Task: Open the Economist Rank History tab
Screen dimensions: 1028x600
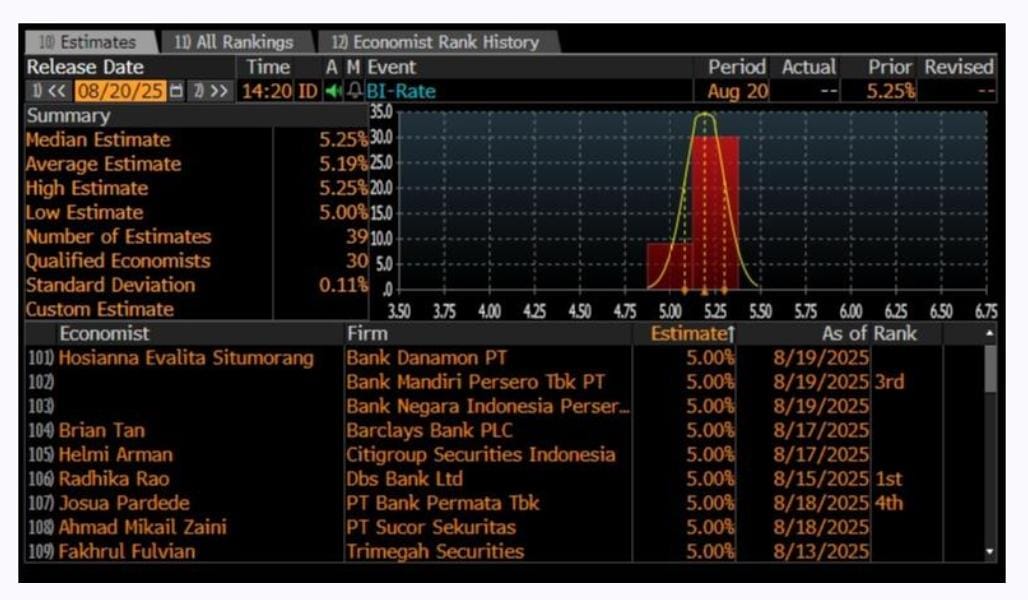Action: pos(435,42)
